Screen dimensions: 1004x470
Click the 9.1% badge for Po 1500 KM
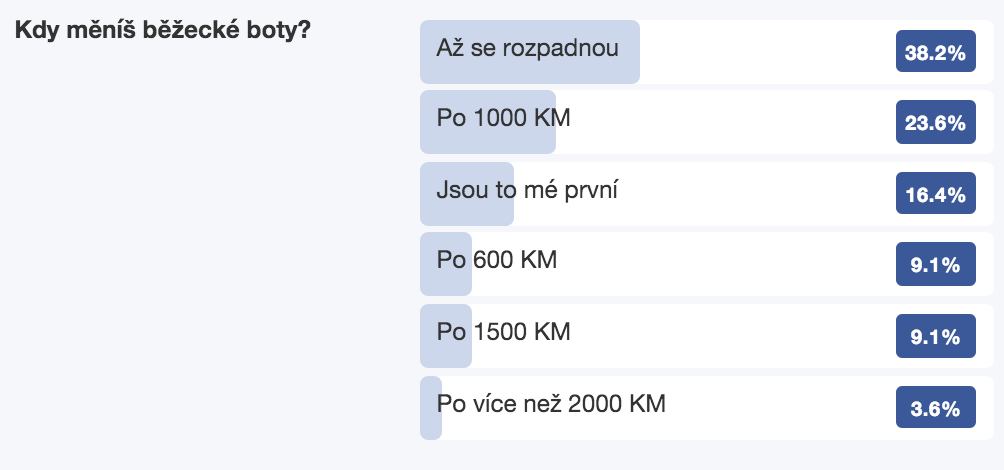[x=935, y=336]
